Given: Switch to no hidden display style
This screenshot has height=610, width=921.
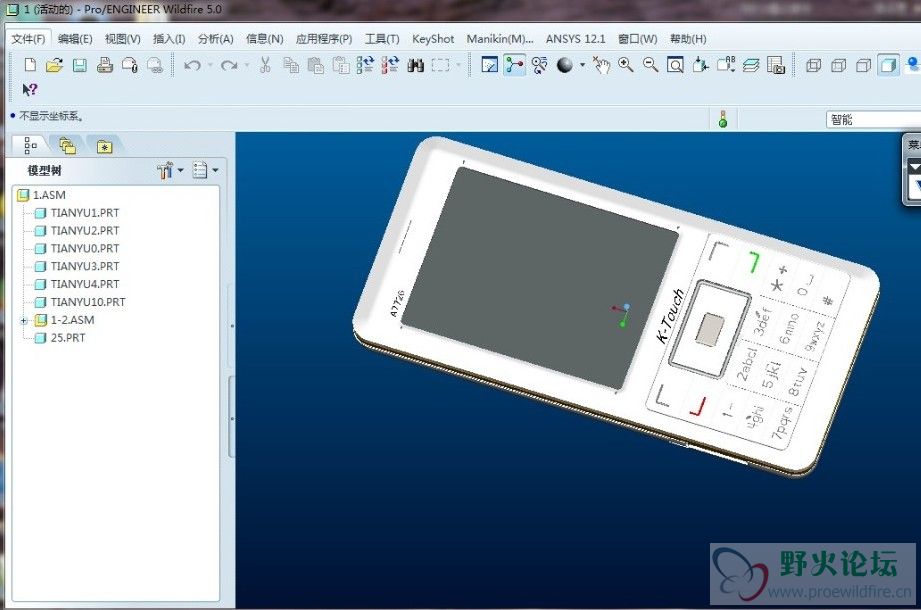Looking at the screenshot, I should pos(863,65).
